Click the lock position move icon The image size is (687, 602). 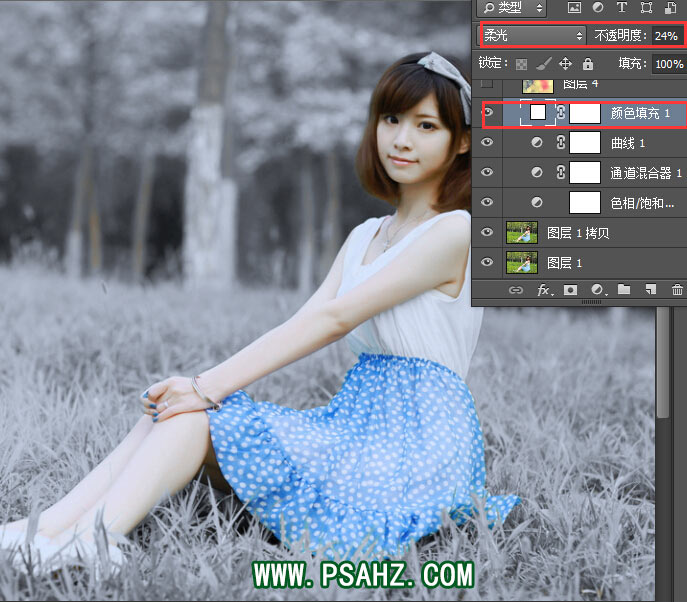click(x=565, y=63)
